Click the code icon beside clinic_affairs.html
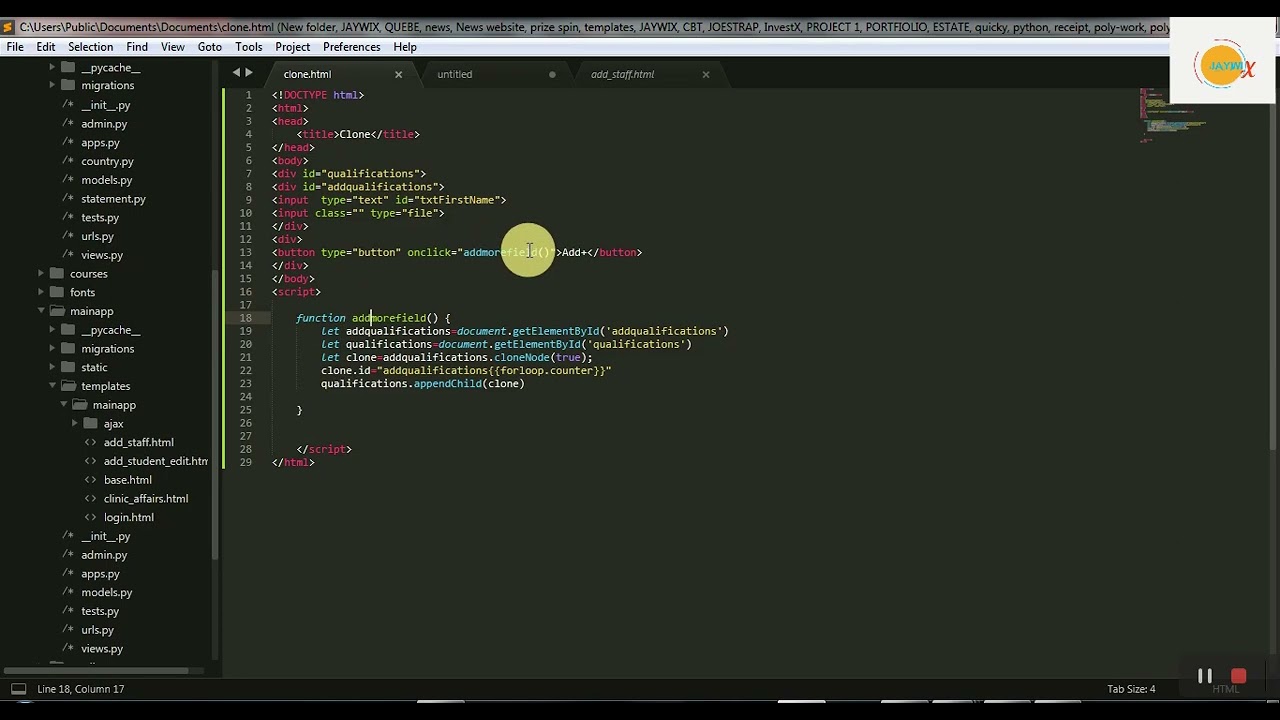The width and height of the screenshot is (1280, 720). tap(91, 499)
